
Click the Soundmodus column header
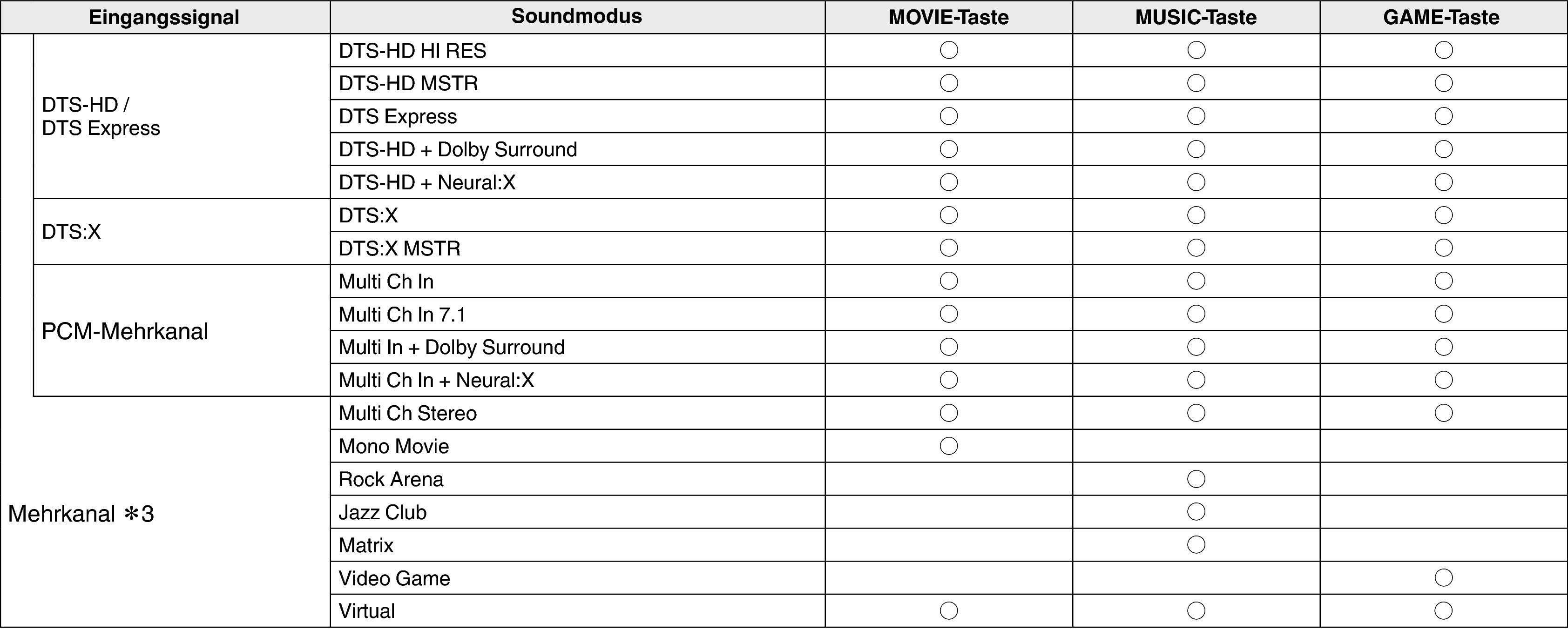pyautogui.click(x=576, y=16)
